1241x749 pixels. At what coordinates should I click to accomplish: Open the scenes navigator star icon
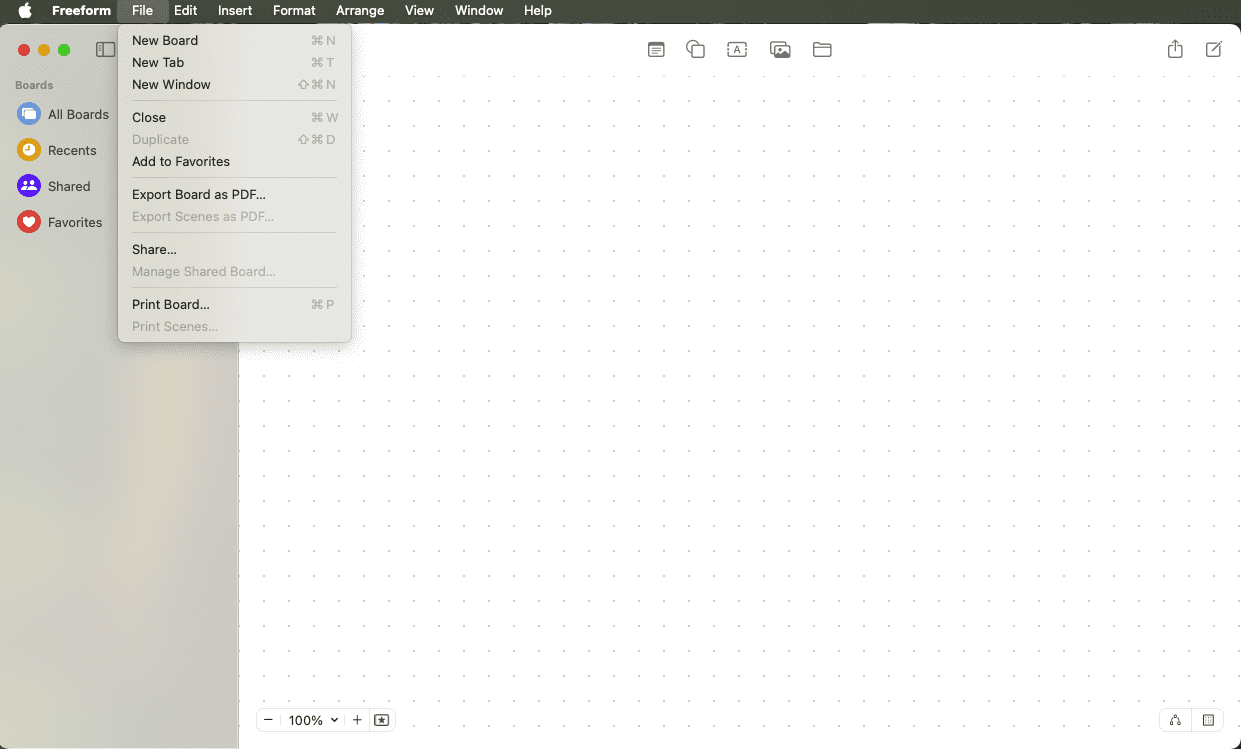(381, 720)
